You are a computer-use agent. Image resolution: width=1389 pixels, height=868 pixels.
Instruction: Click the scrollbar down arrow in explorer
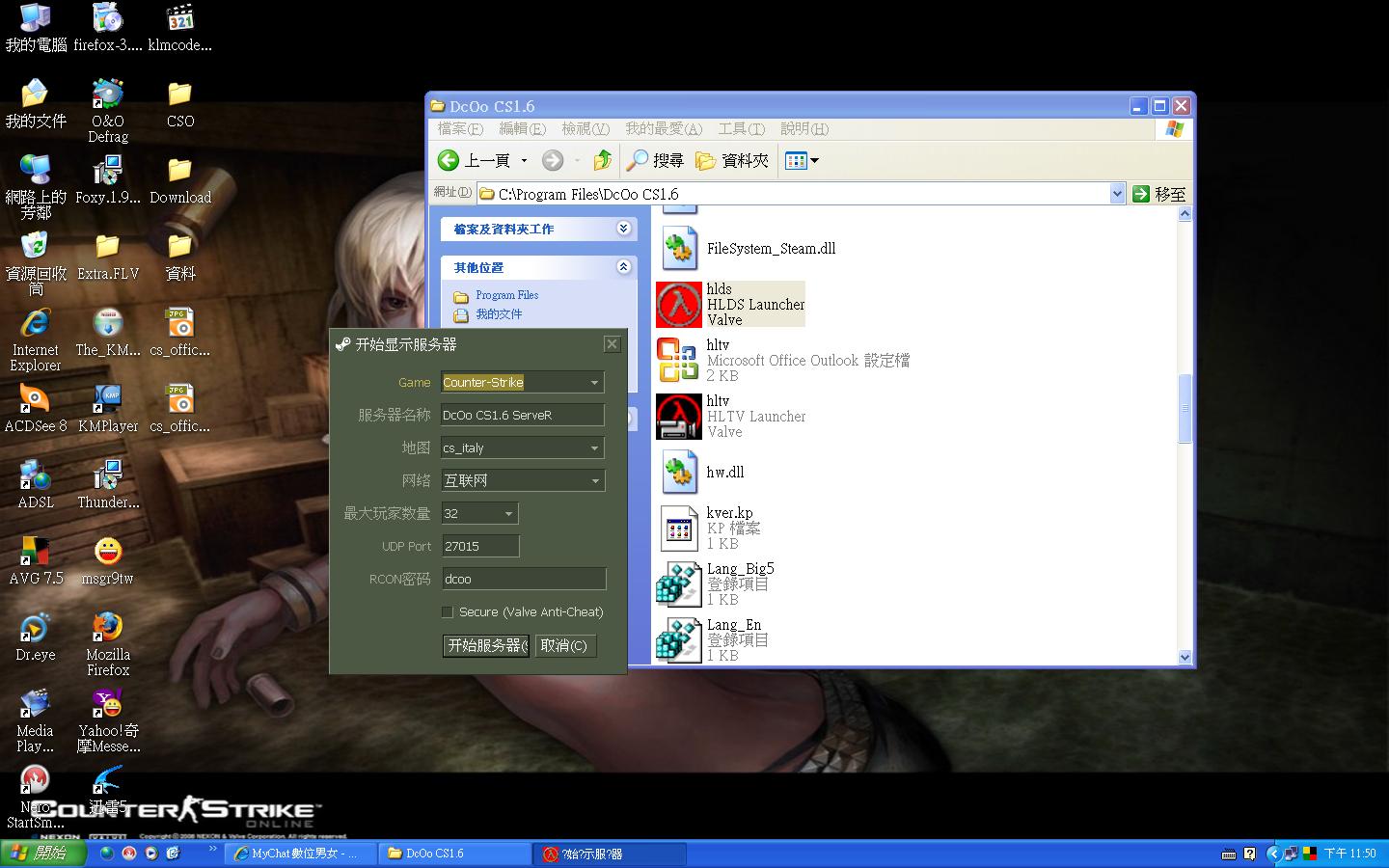click(1185, 657)
